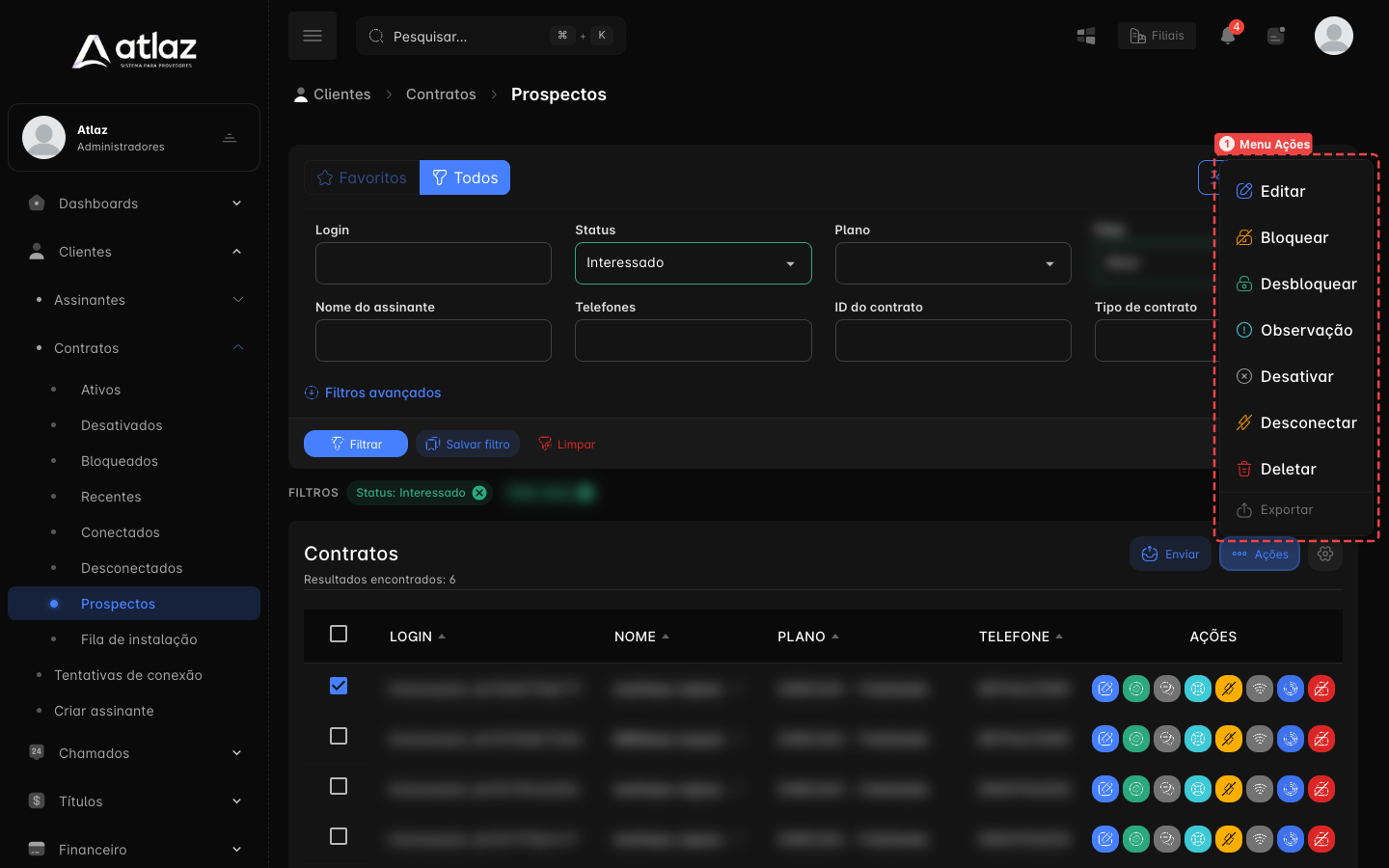Viewport: 1389px width, 868px height.
Task: Open the hamburger menu in the top bar
Action: (313, 36)
